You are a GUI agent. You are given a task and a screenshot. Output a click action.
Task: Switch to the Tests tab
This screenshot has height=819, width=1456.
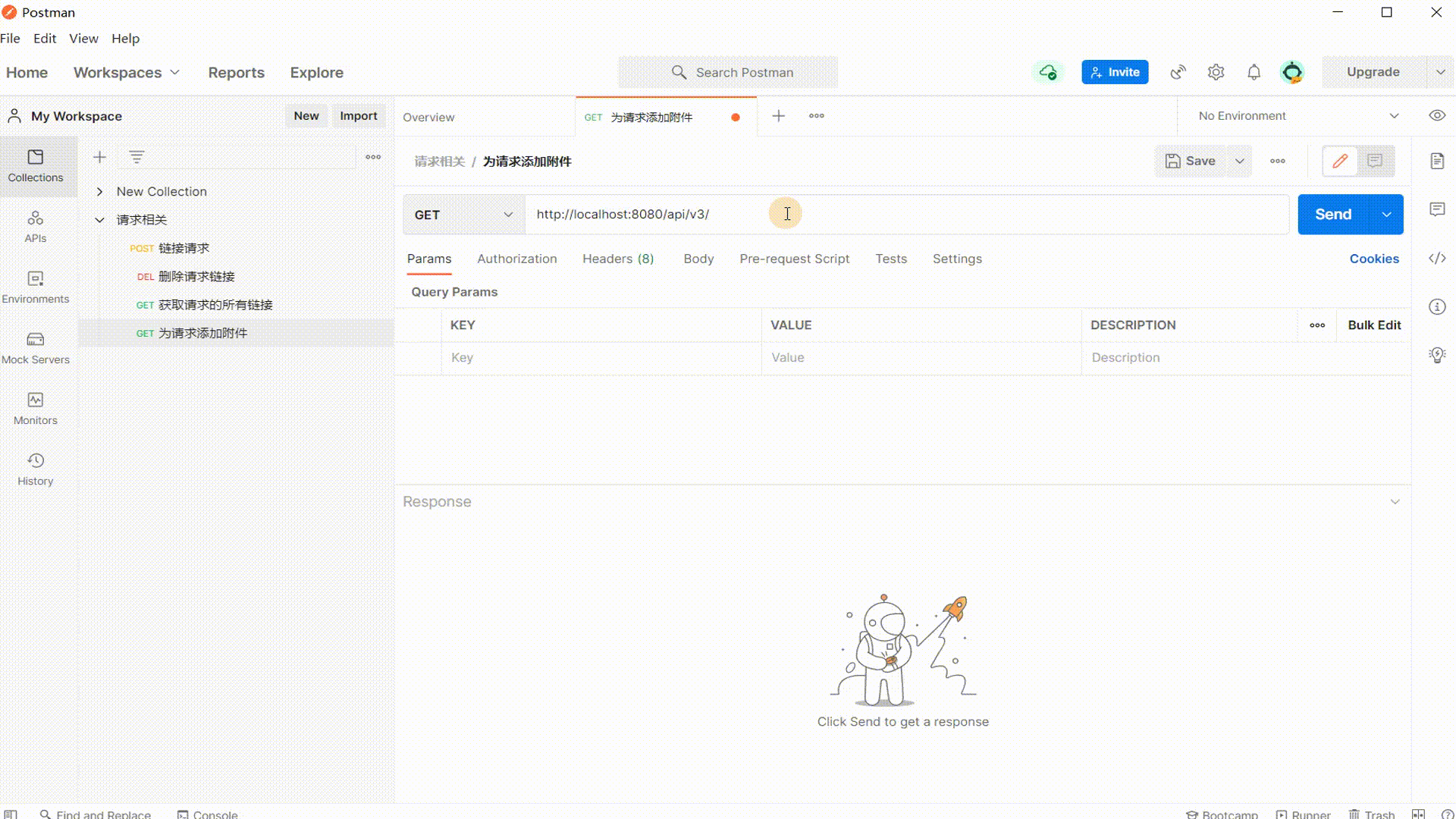click(891, 259)
